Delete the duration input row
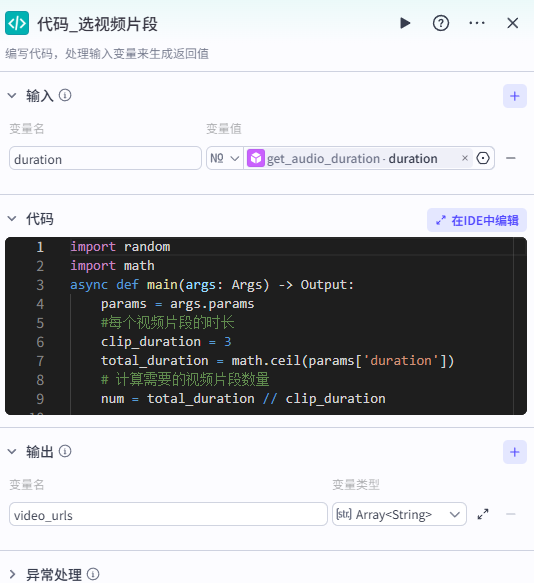The height and width of the screenshot is (583, 534). [x=511, y=158]
